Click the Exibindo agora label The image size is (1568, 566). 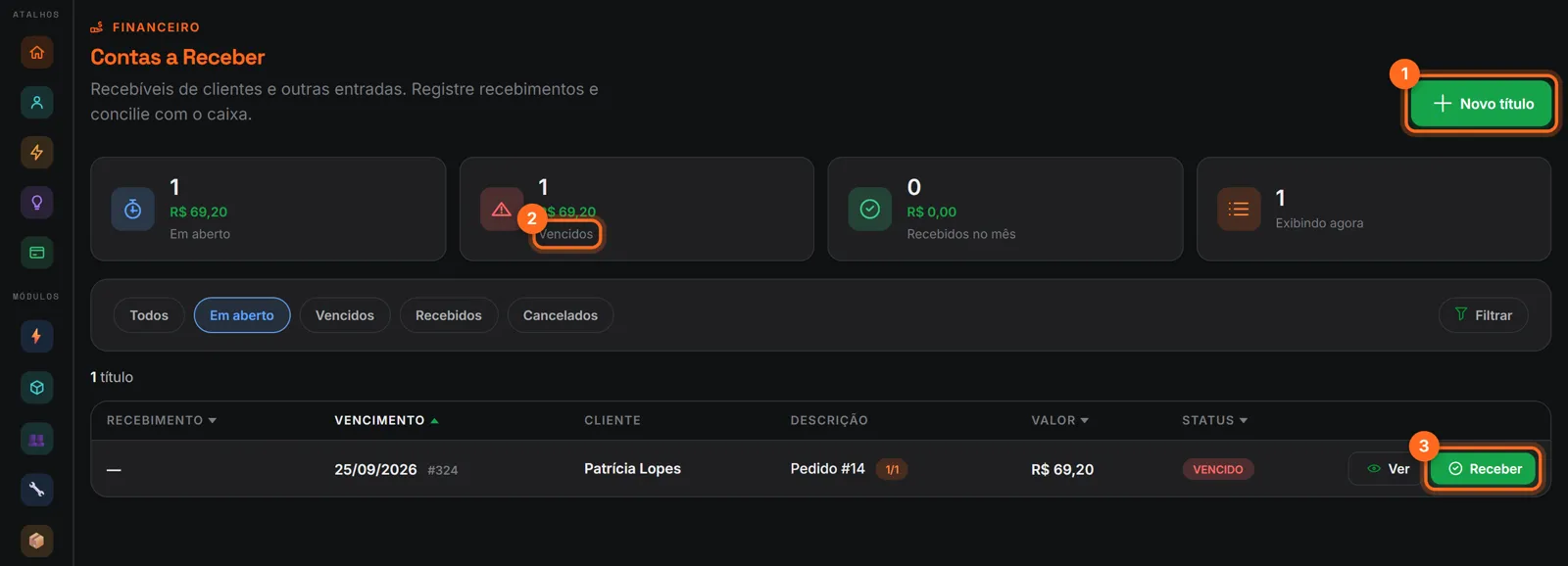(1319, 223)
